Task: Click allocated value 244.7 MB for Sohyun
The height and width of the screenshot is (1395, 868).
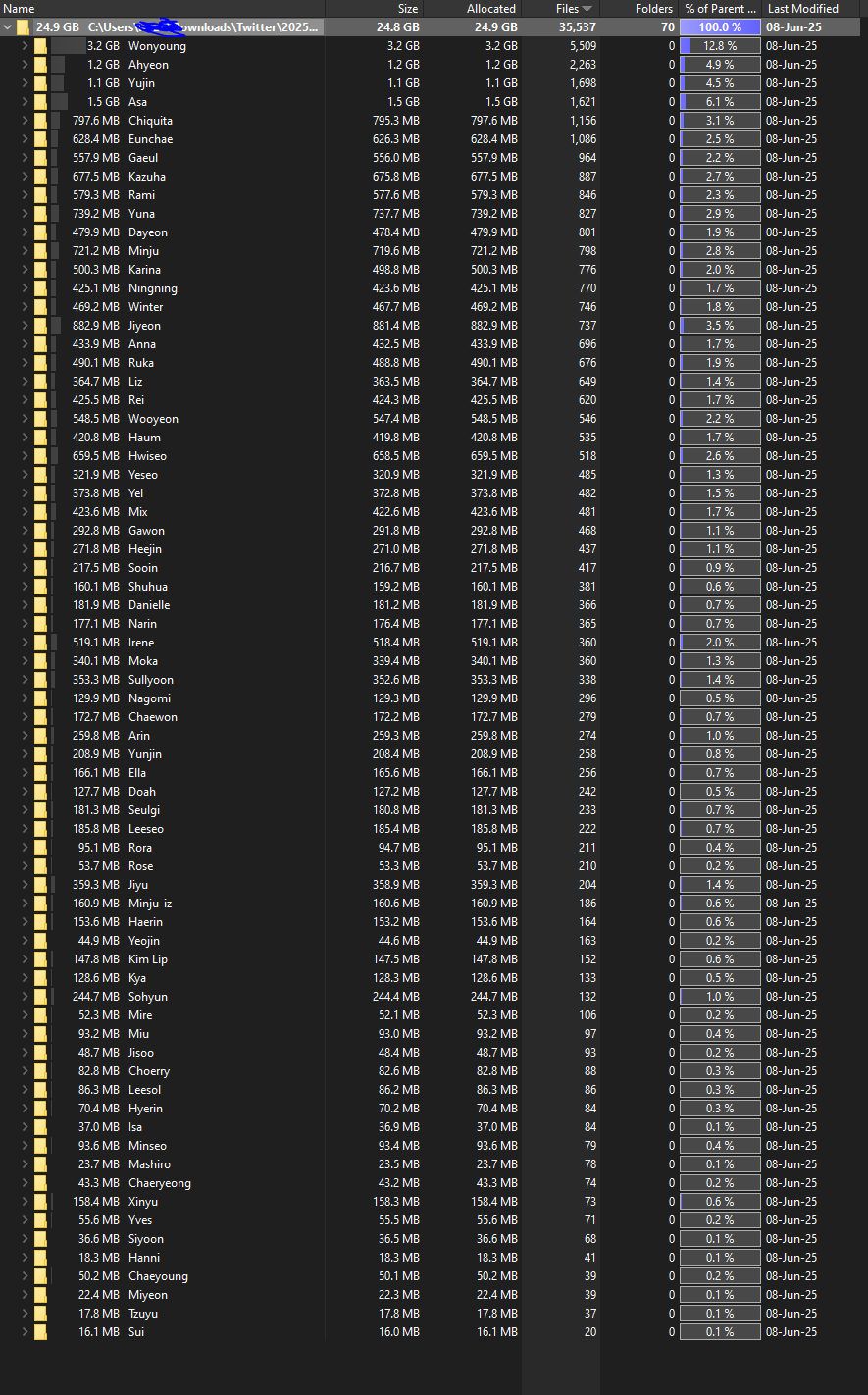Action: click(494, 997)
